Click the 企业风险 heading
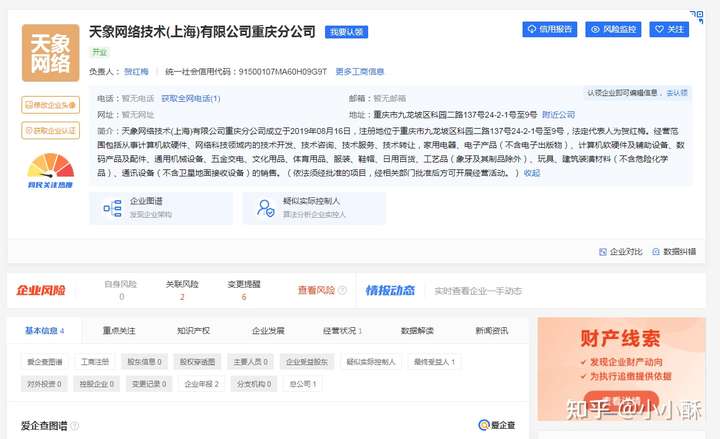 point(41,290)
